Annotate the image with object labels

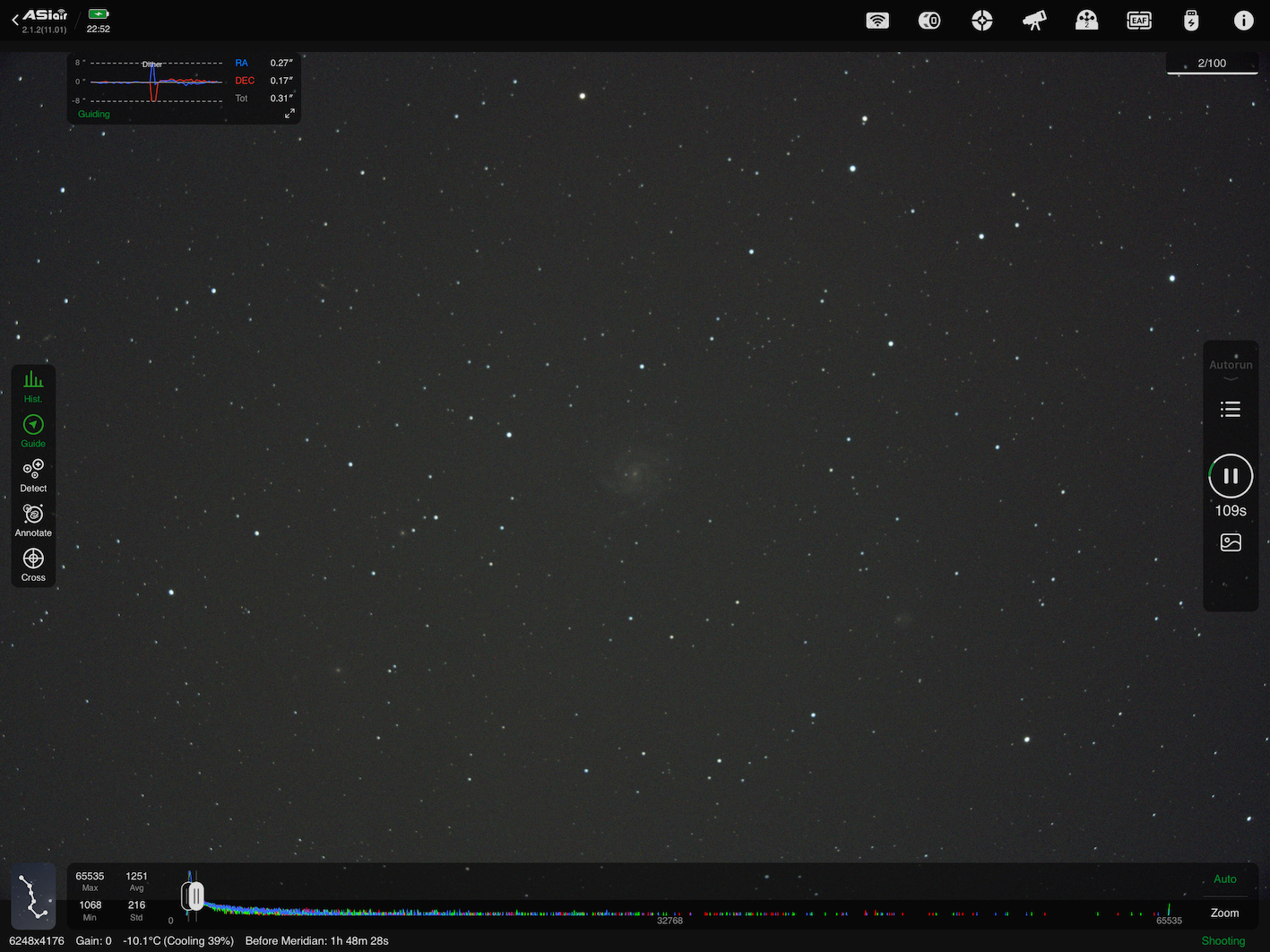pyautogui.click(x=33, y=521)
